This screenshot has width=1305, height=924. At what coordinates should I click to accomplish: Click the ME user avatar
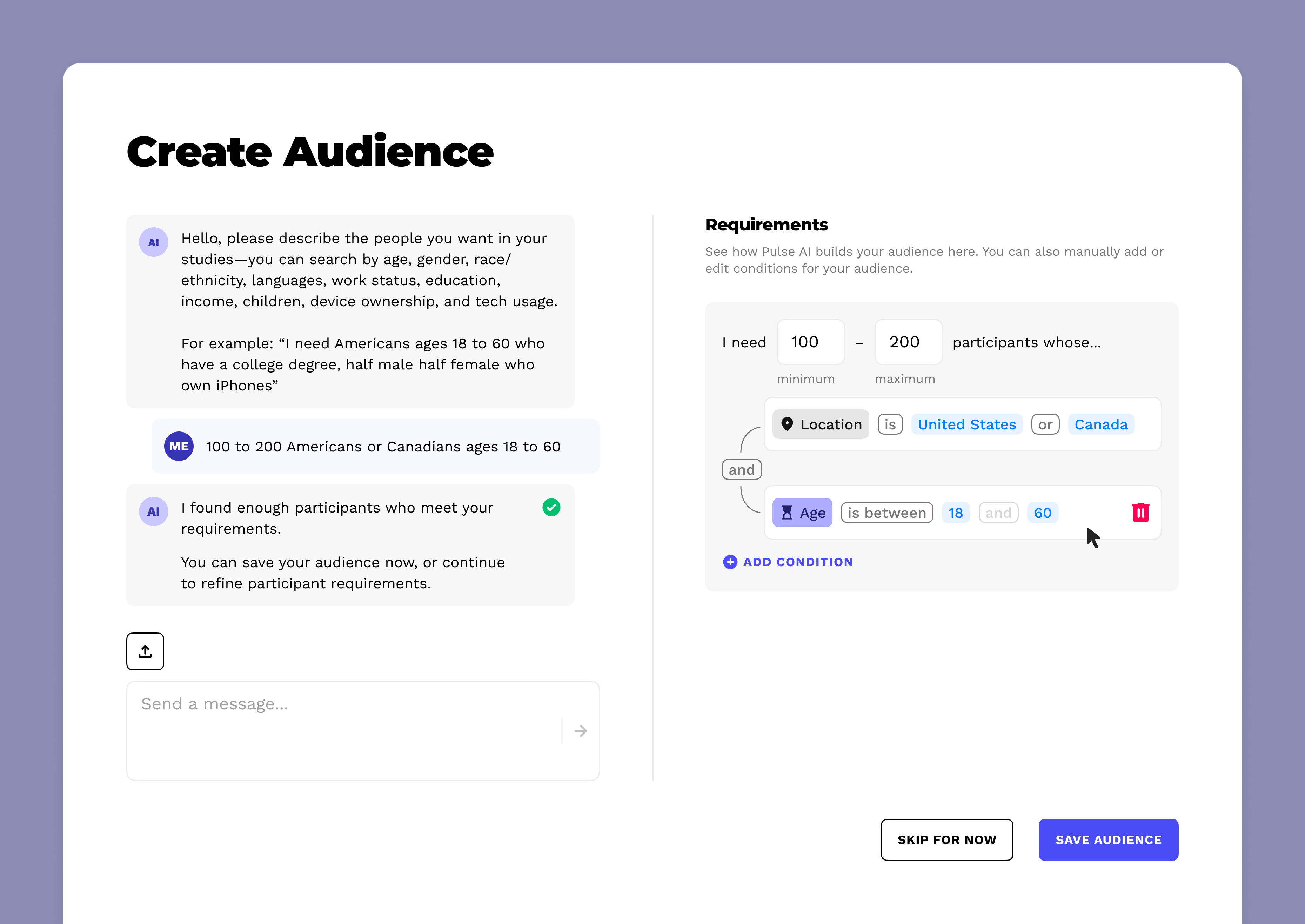point(179,446)
